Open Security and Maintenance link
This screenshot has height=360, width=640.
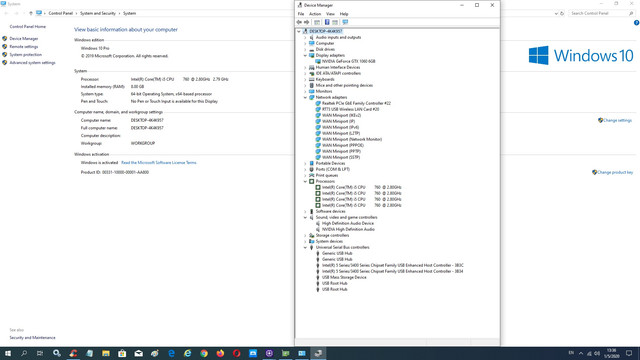32,338
